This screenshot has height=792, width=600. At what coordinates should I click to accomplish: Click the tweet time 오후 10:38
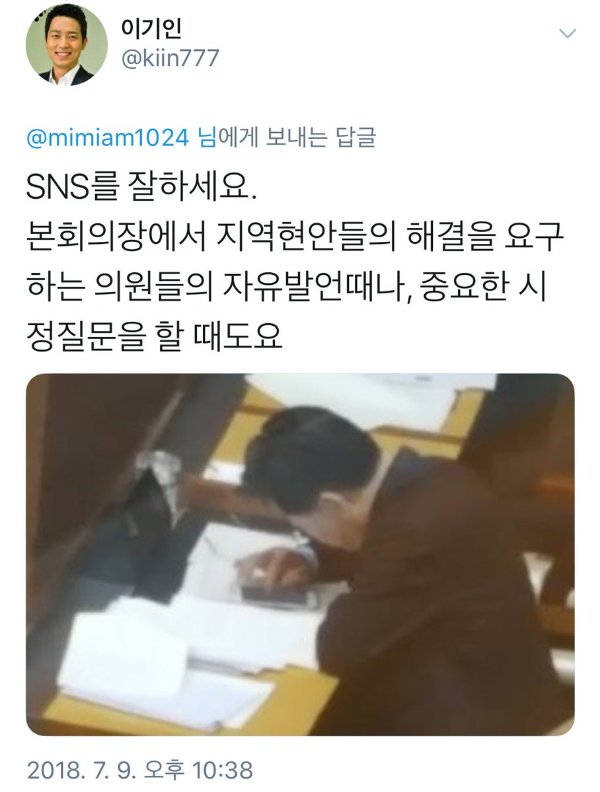coord(198,770)
